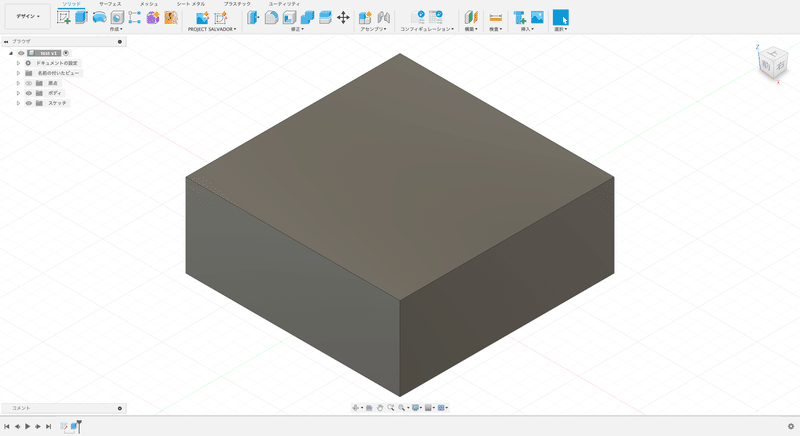Open the 構築 dropdown menu
Viewport: 800px width, 436px height.
[471, 29]
